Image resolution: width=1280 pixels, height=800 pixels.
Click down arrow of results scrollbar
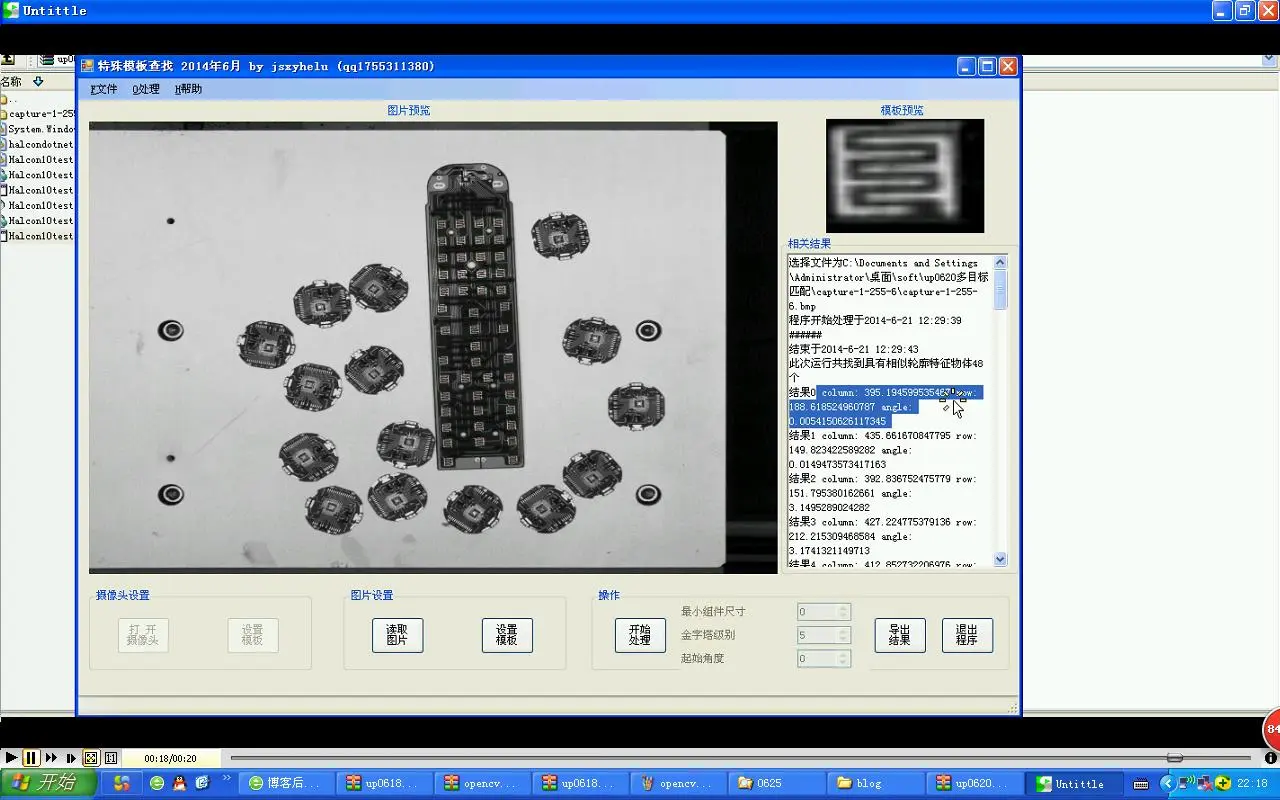(1000, 560)
